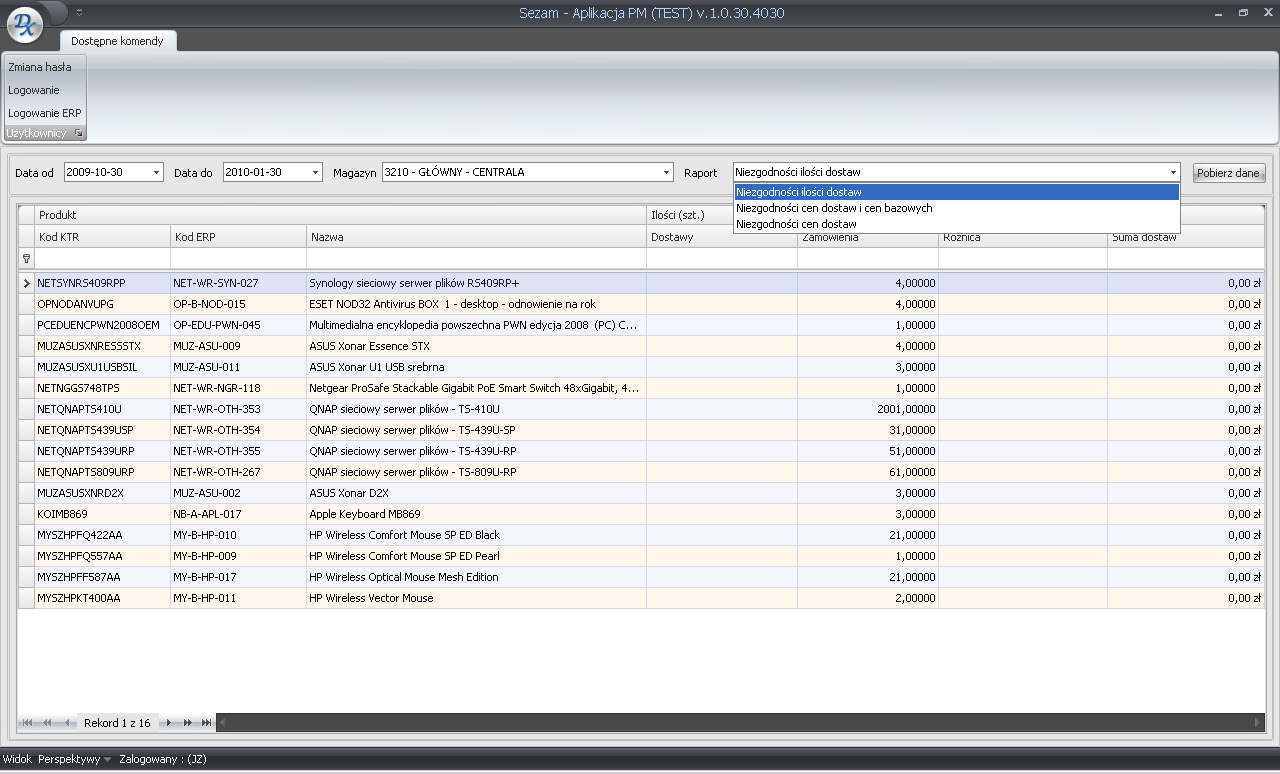Click the Produkt band header
1280x774 pixels.
[x=340, y=215]
